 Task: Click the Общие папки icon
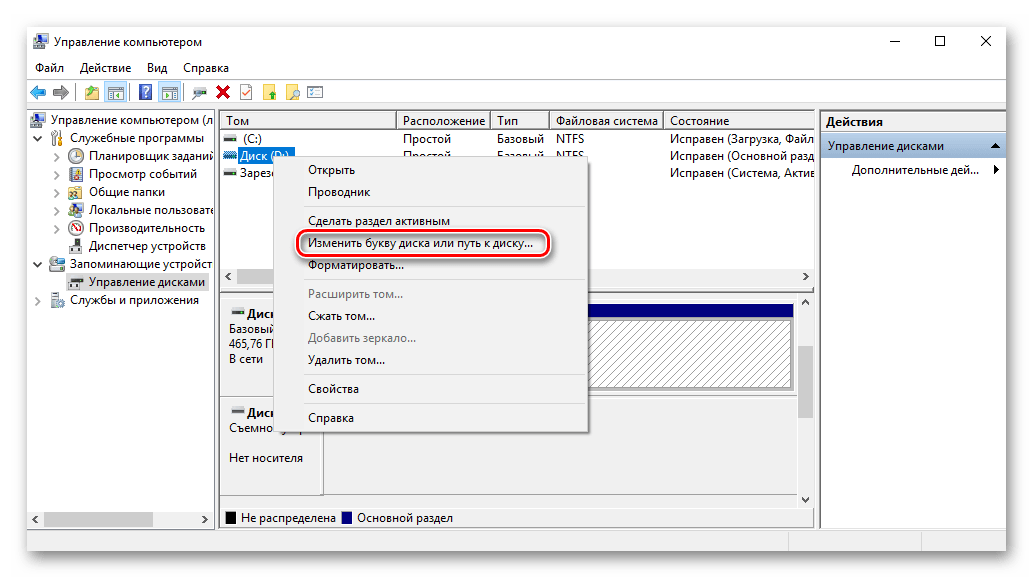pos(76,192)
